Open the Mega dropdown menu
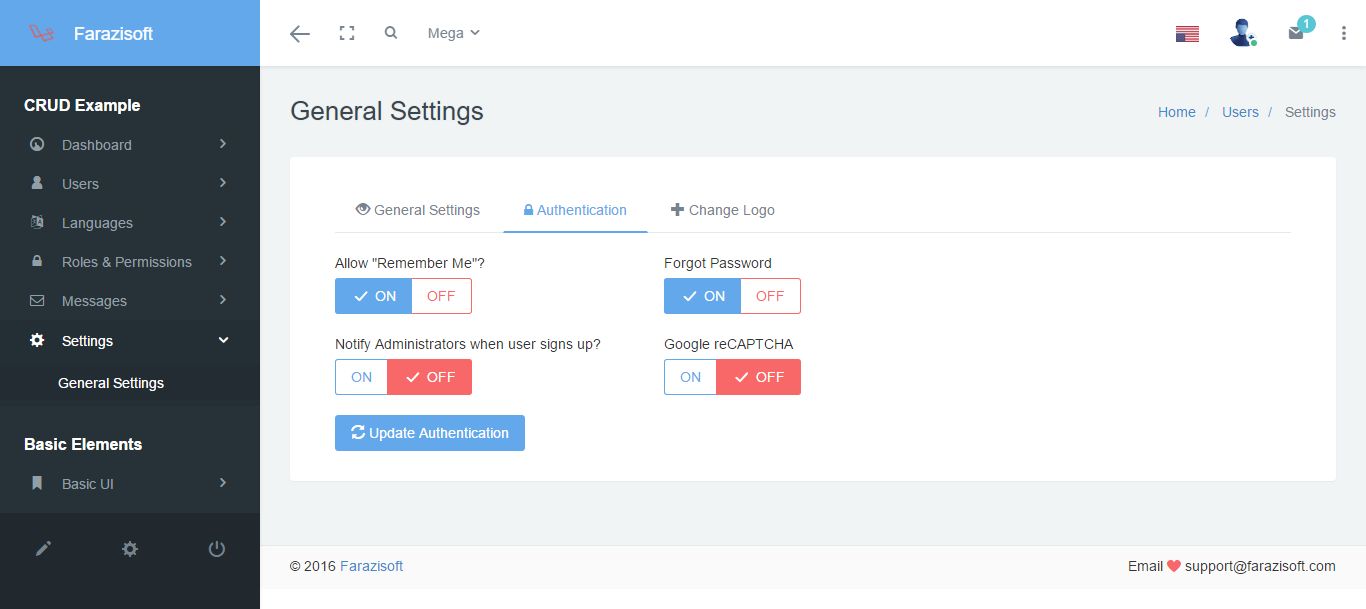 453,33
